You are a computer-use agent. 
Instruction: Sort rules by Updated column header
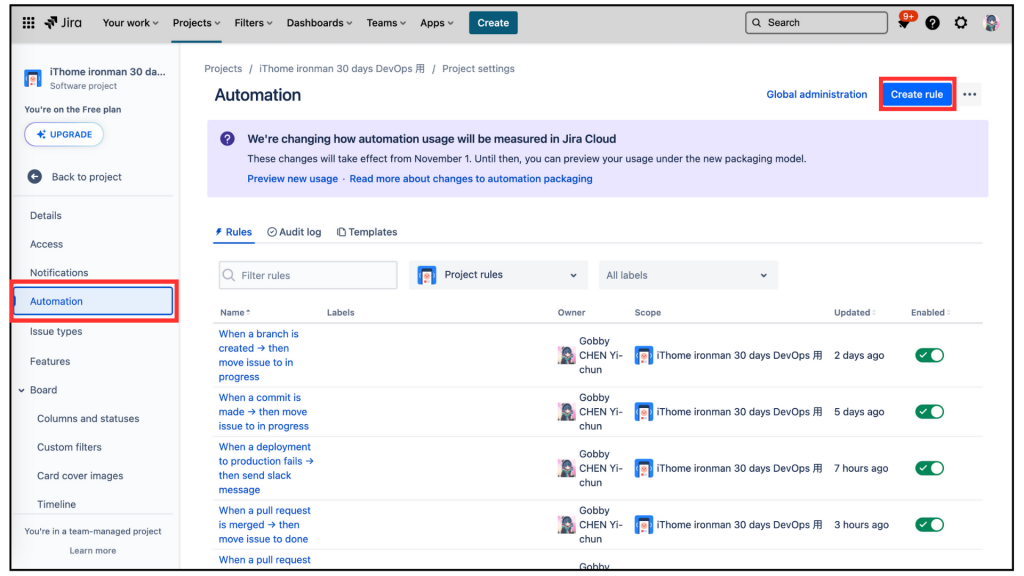pyautogui.click(x=855, y=313)
